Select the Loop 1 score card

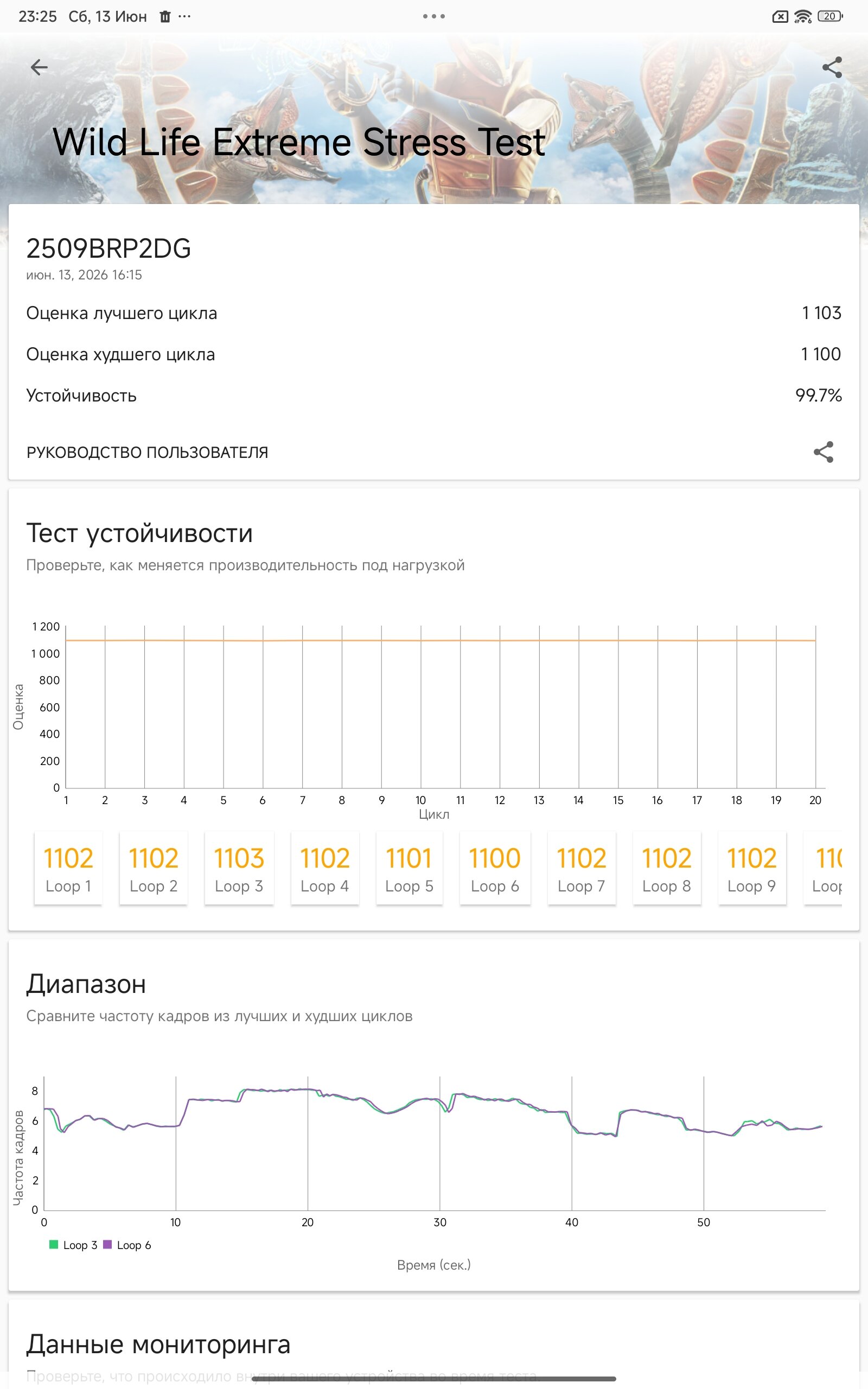[x=68, y=867]
